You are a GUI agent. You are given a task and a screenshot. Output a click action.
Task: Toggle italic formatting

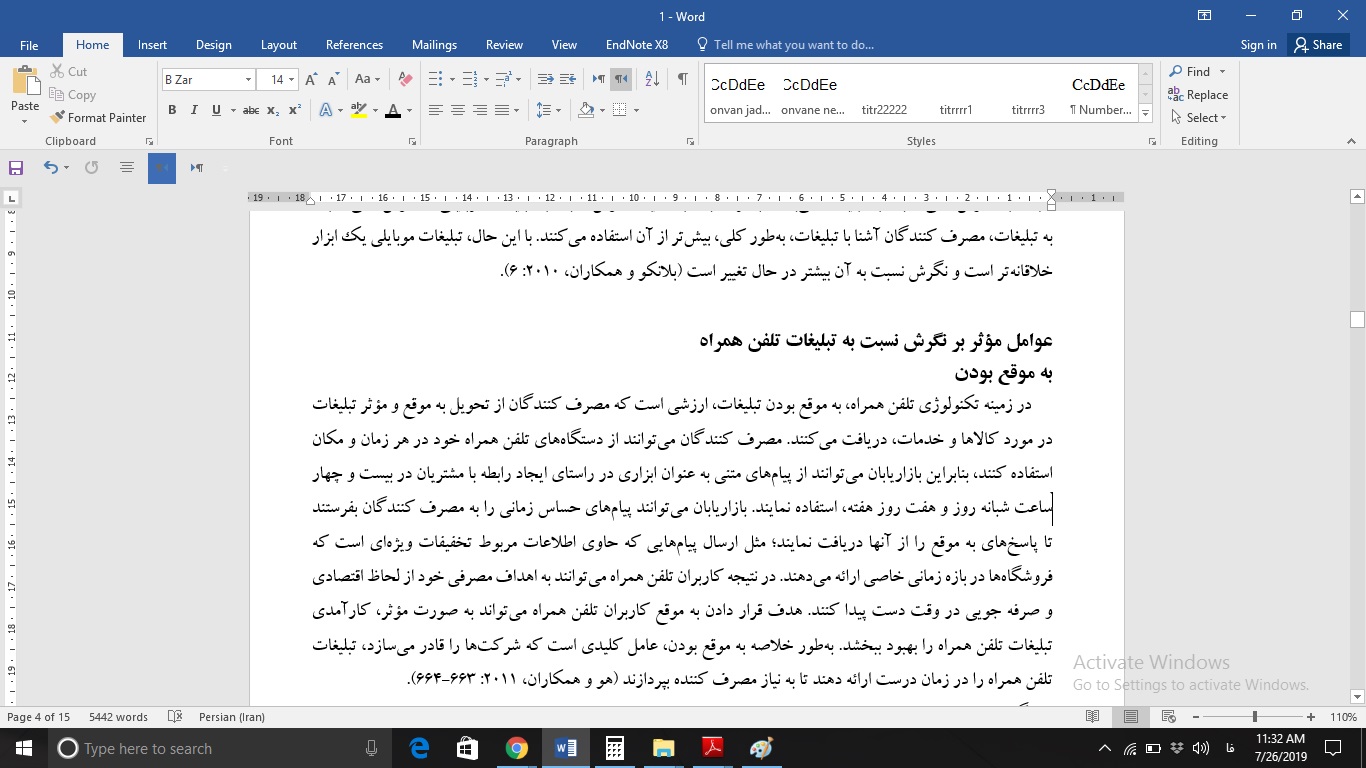click(194, 110)
